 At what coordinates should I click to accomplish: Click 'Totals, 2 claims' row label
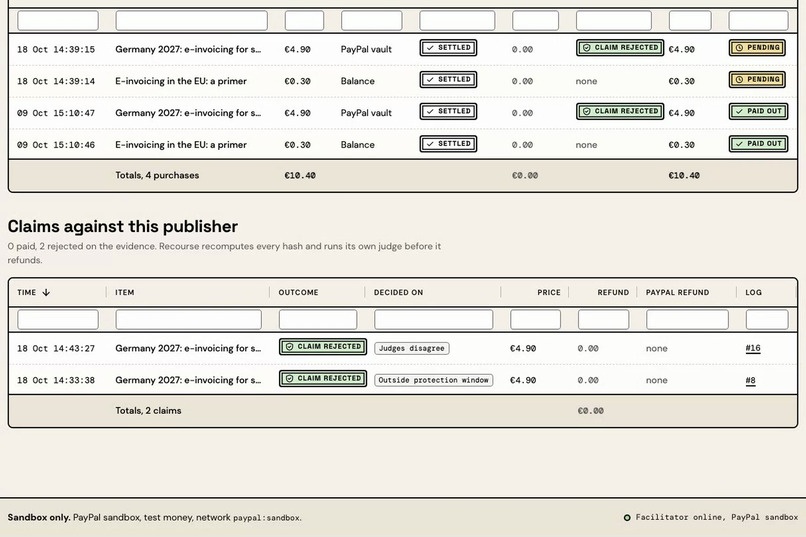point(148,411)
